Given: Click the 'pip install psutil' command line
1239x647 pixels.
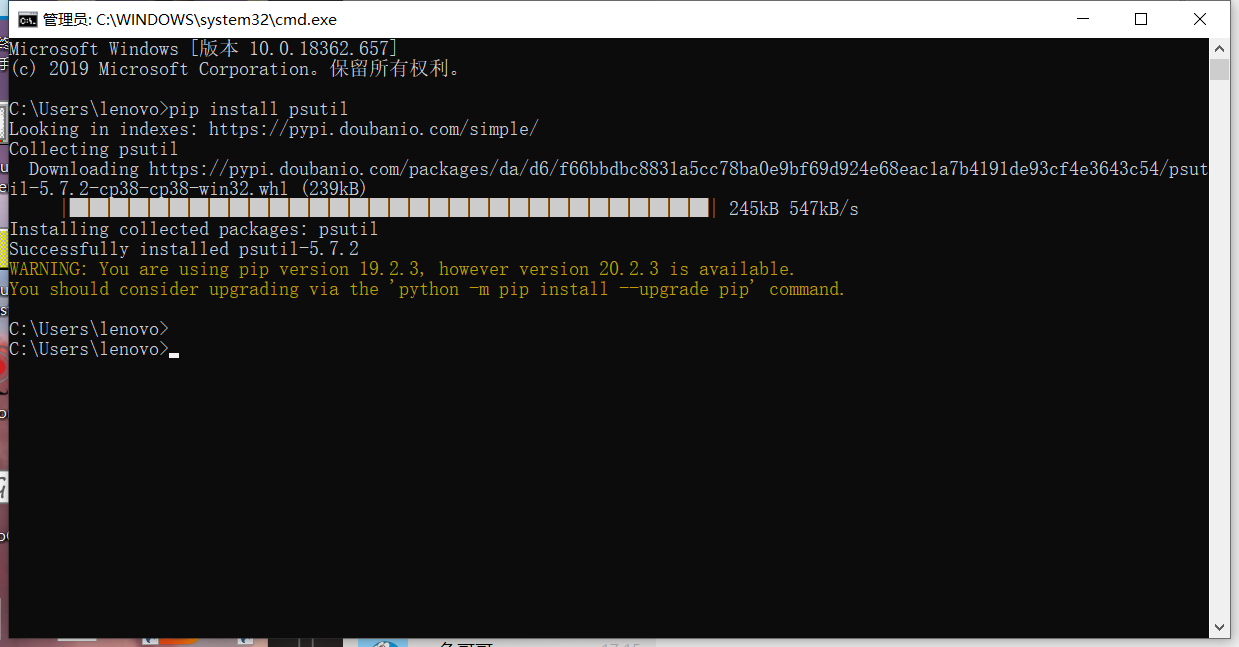Looking at the screenshot, I should (x=179, y=109).
